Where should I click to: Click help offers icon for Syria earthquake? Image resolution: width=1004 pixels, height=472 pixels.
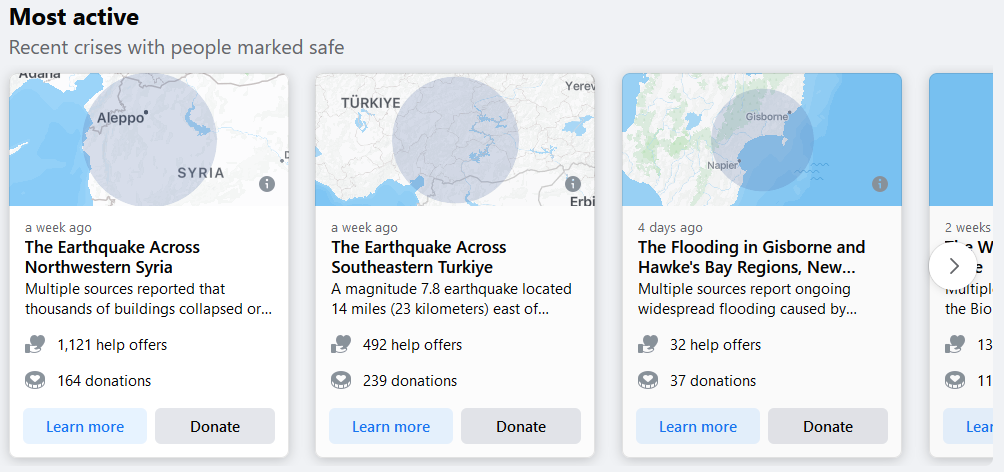tap(34, 345)
